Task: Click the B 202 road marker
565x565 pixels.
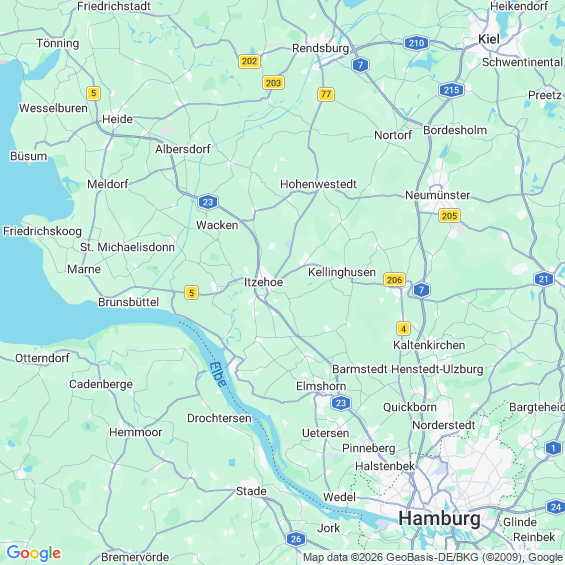Action: (249, 61)
